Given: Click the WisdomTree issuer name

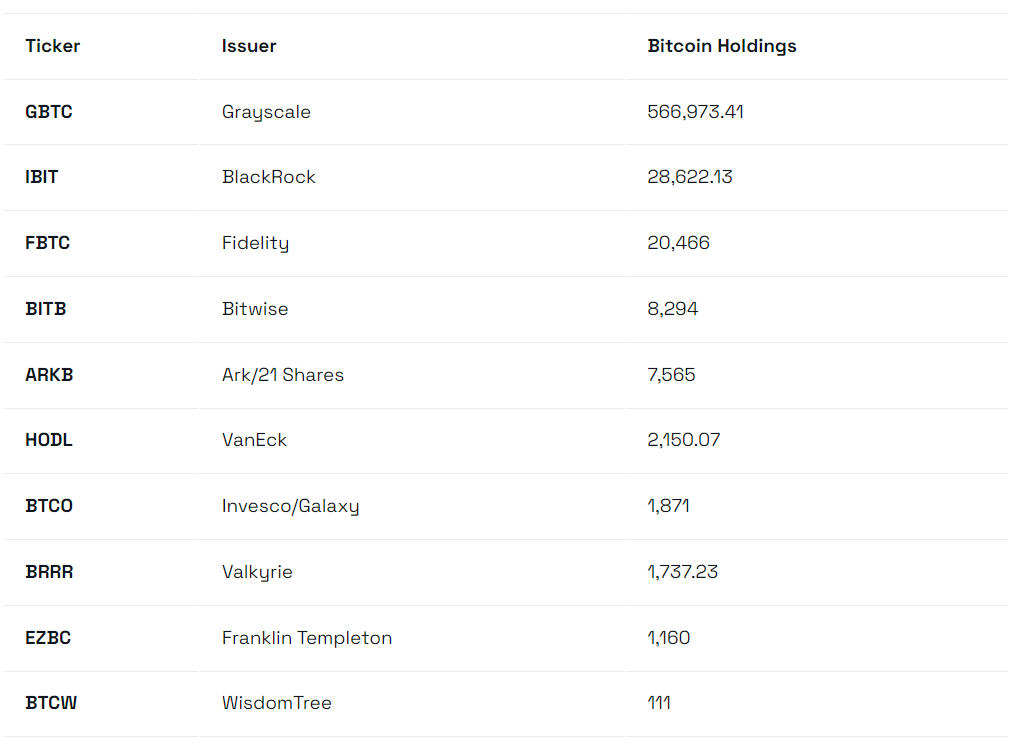Looking at the screenshot, I should pyautogui.click(x=277, y=703).
